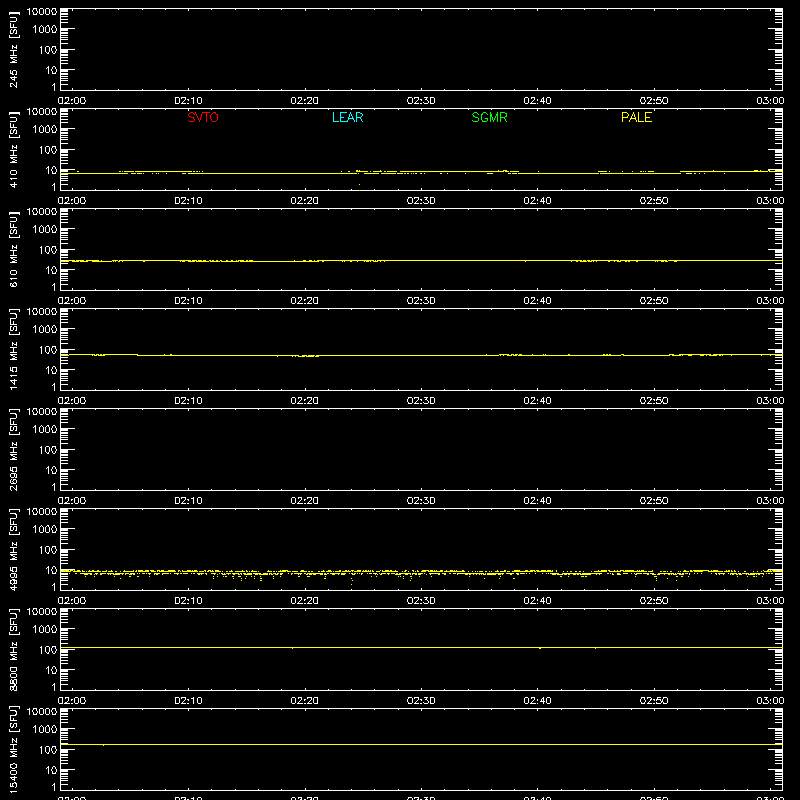Select the 15400 MHz [SFU] axis label
This screenshot has width=800, height=800.
pos(13,749)
